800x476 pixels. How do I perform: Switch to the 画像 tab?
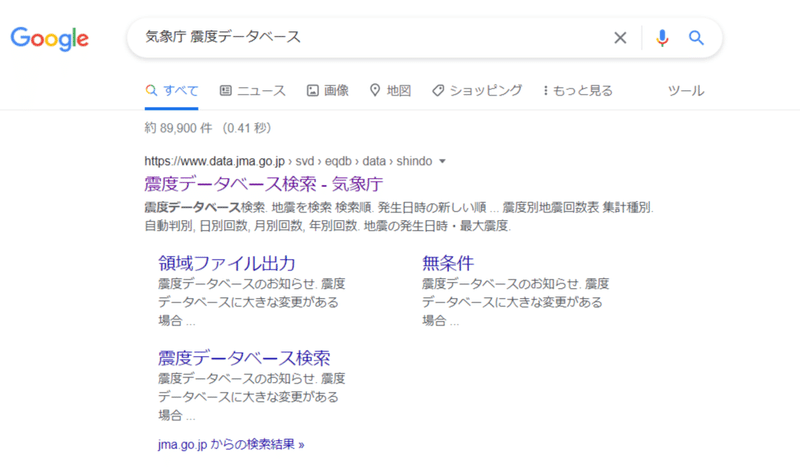(328, 90)
